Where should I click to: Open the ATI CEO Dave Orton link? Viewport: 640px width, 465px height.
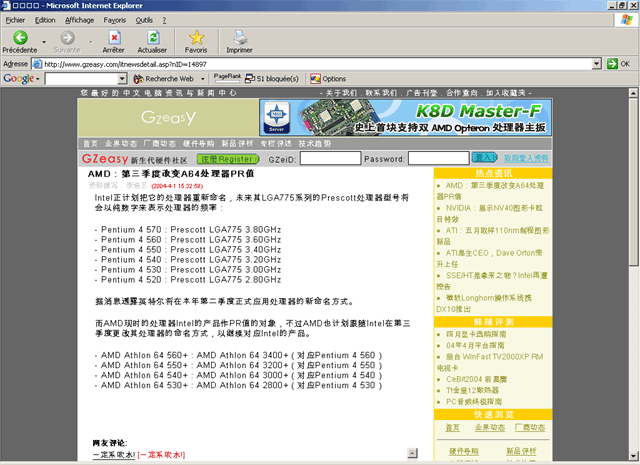[x=489, y=258]
